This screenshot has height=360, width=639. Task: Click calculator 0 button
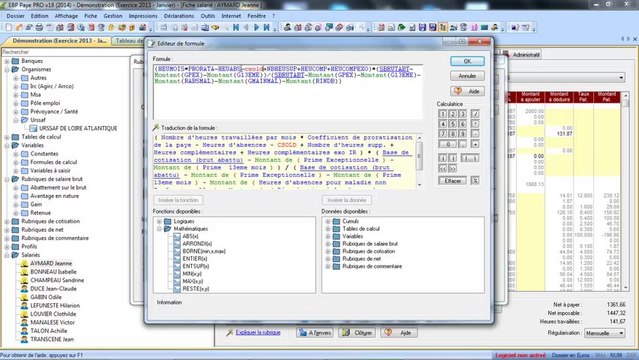(x=448, y=144)
